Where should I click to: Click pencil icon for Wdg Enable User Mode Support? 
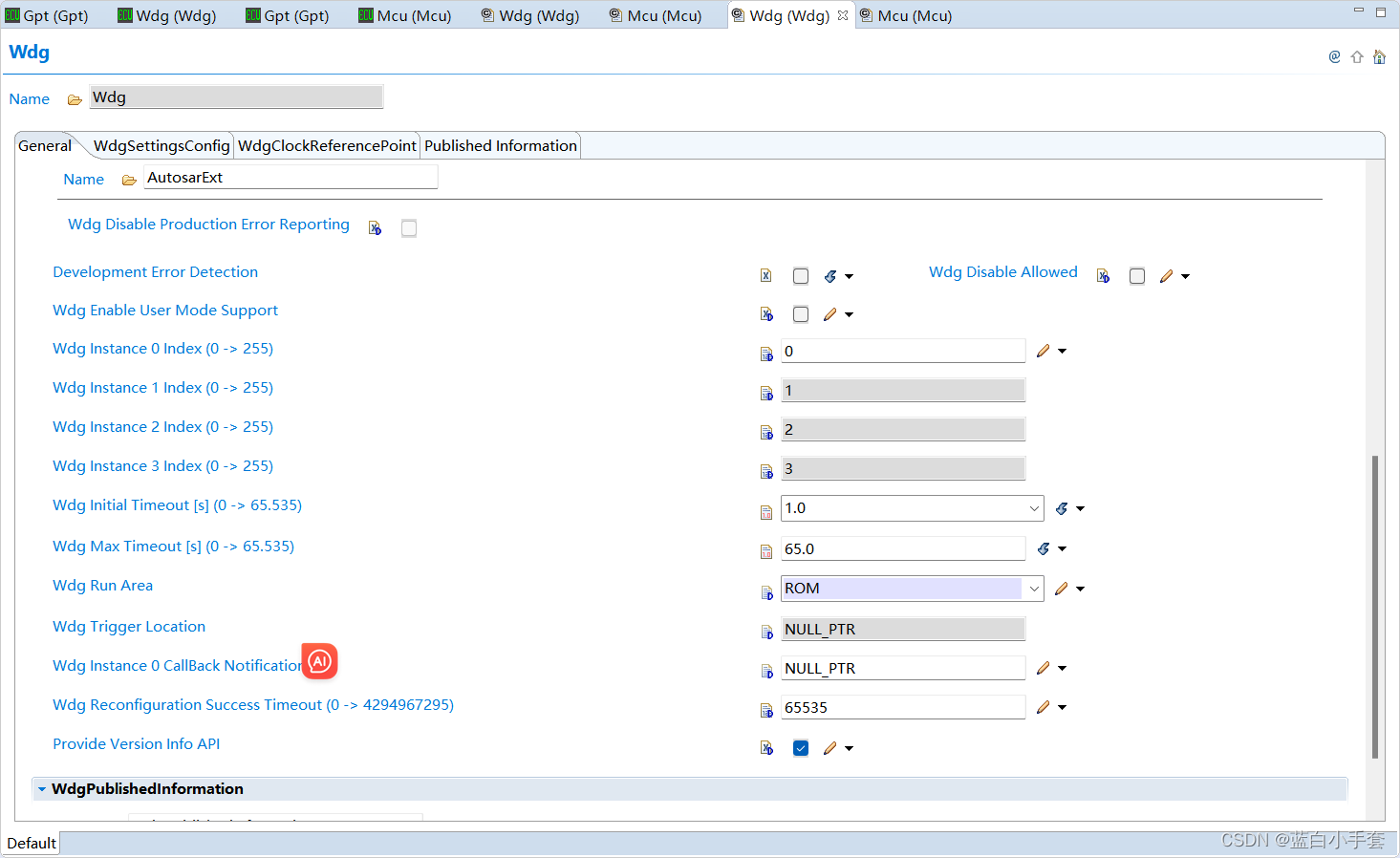tap(829, 314)
